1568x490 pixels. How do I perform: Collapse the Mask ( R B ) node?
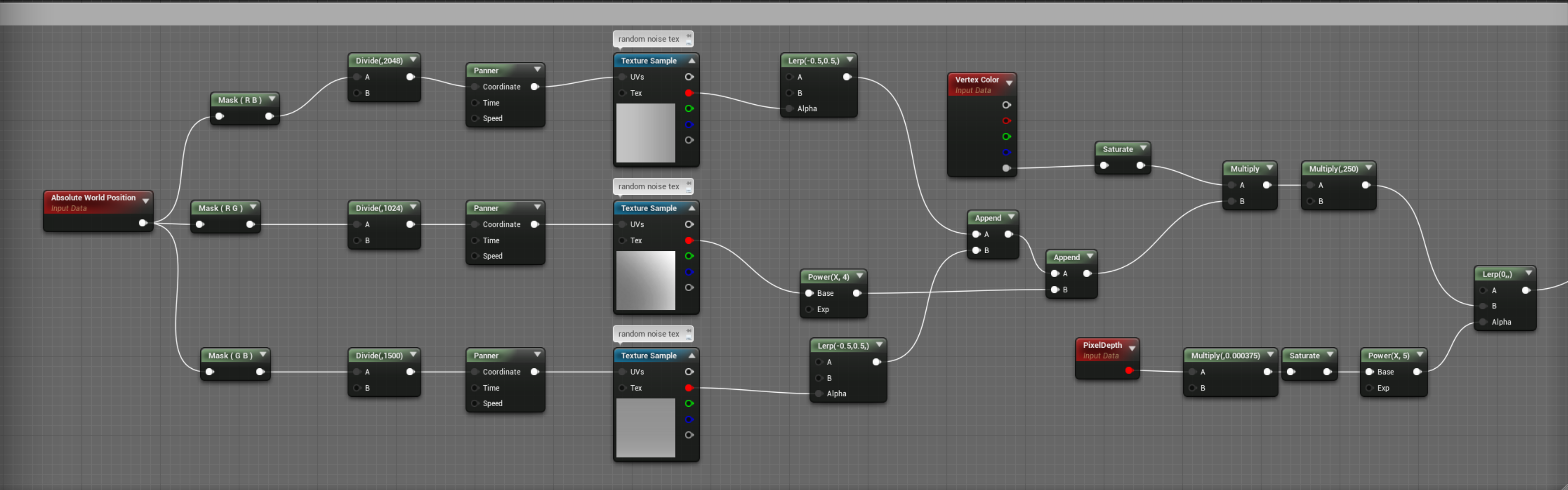[272, 99]
